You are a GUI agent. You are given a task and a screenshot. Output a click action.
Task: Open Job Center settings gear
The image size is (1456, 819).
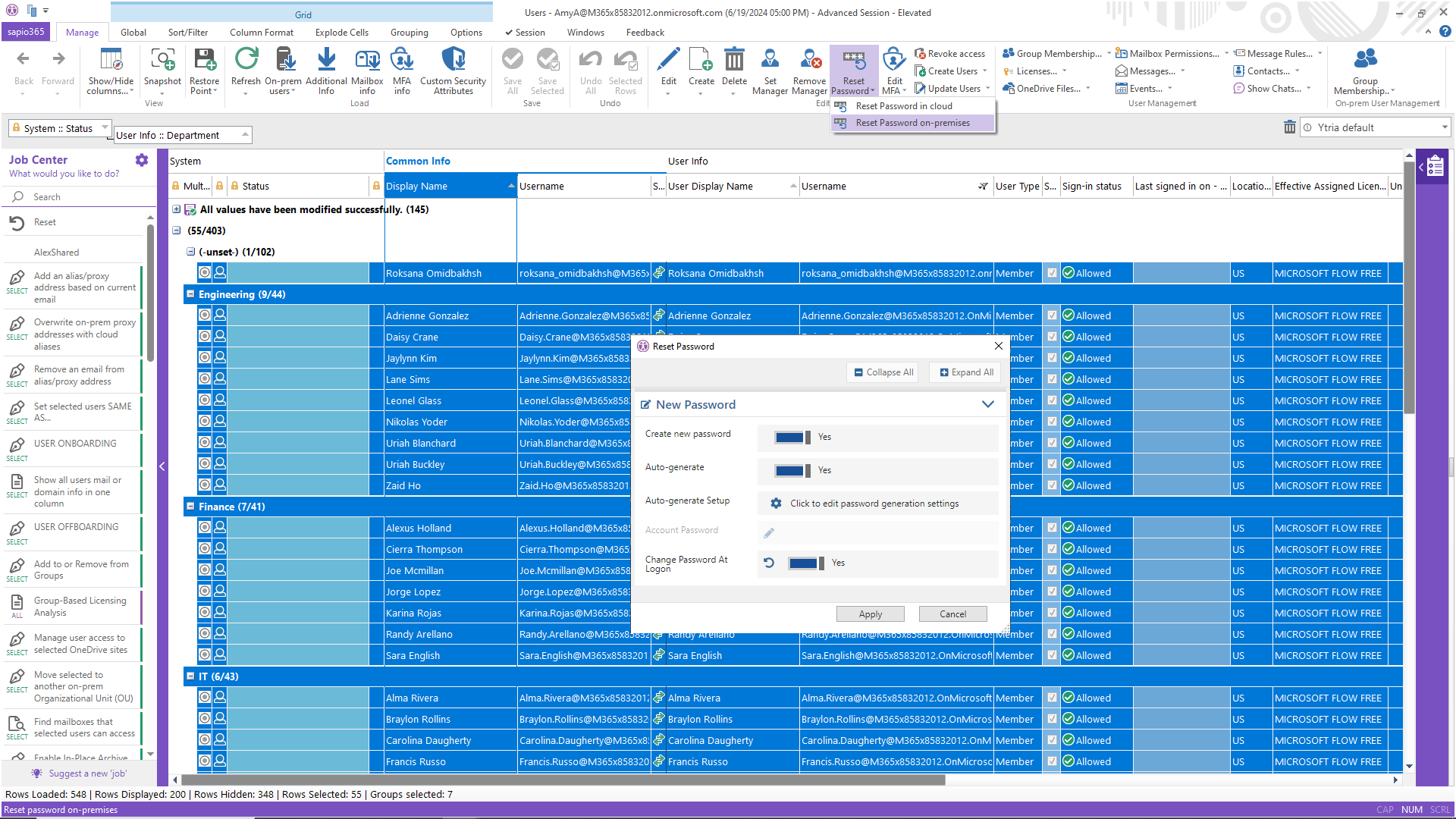[142, 160]
